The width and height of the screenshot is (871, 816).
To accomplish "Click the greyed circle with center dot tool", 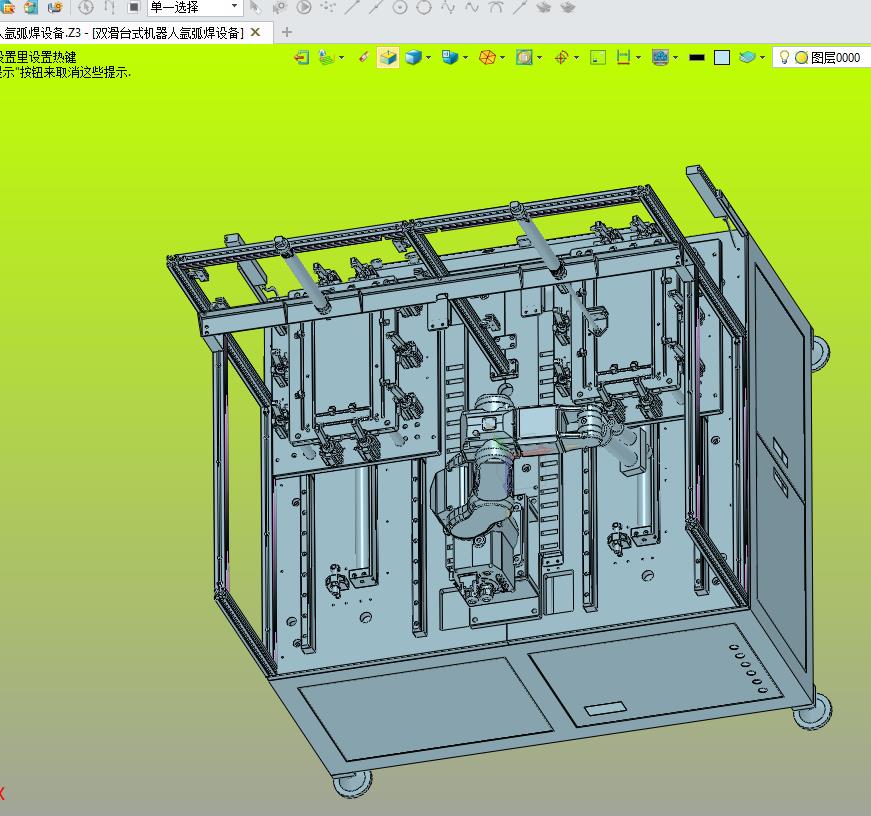I will coord(400,7).
